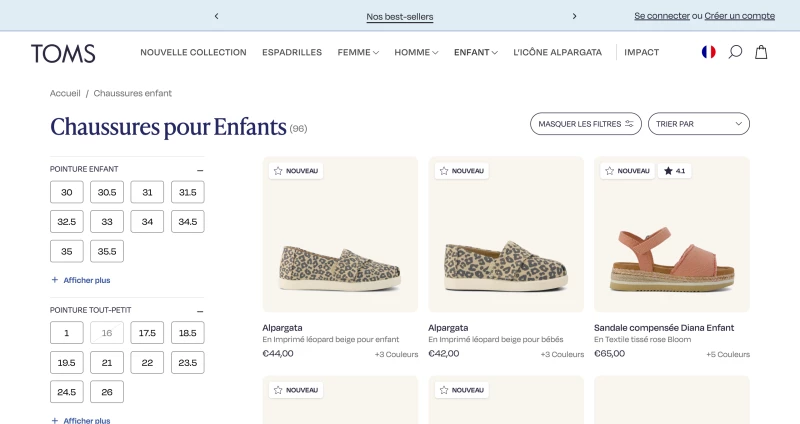Favorite star on second-row middle product
Image resolution: width=800 pixels, height=424 pixels.
[x=444, y=390]
